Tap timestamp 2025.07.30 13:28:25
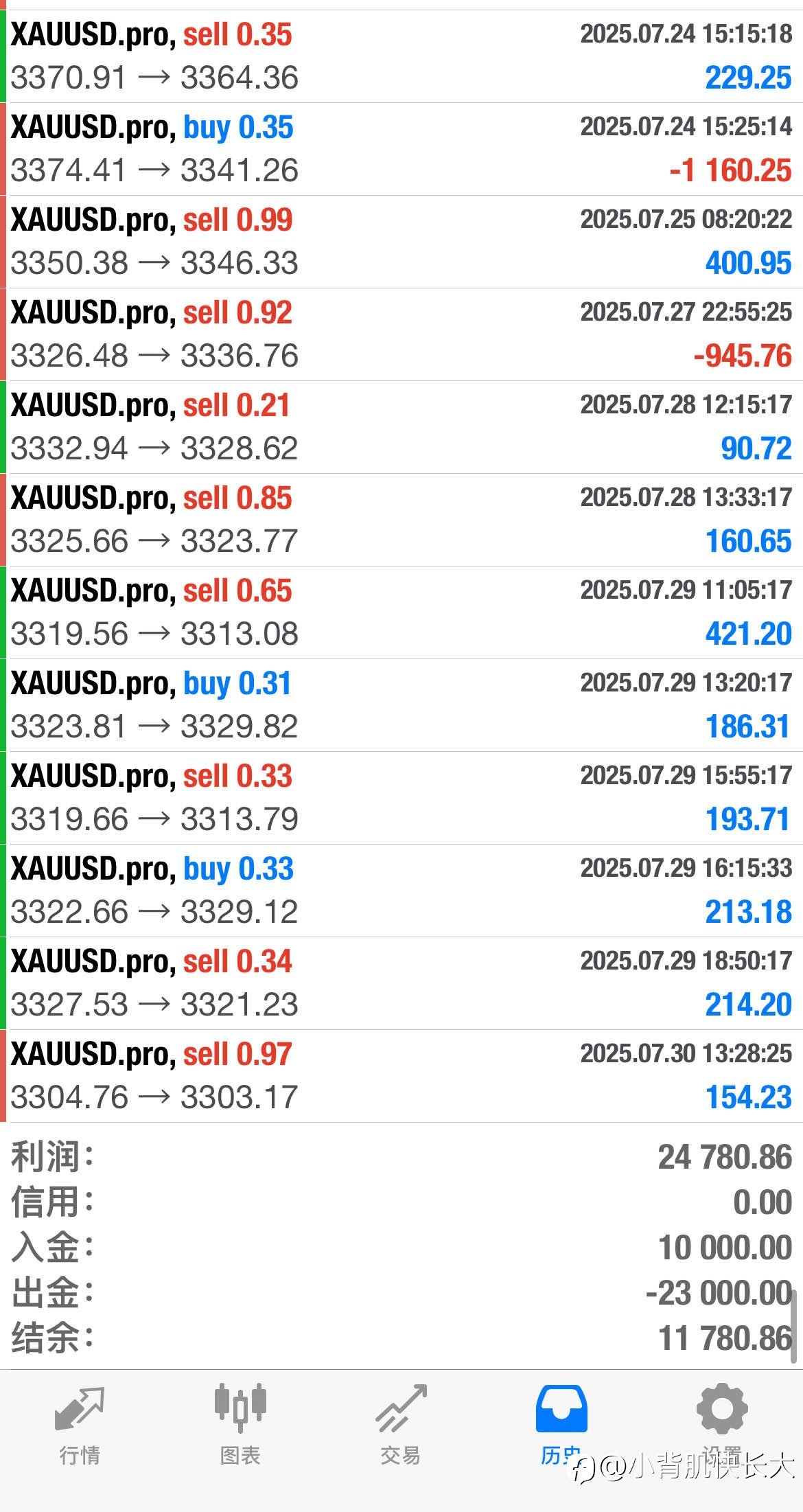 686,1053
